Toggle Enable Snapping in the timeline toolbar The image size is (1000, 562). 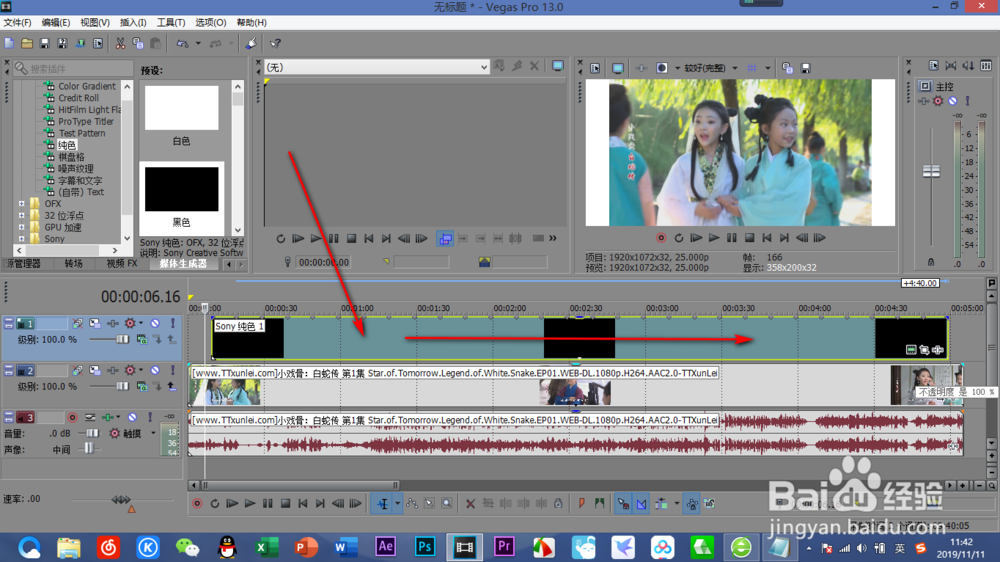(623, 504)
